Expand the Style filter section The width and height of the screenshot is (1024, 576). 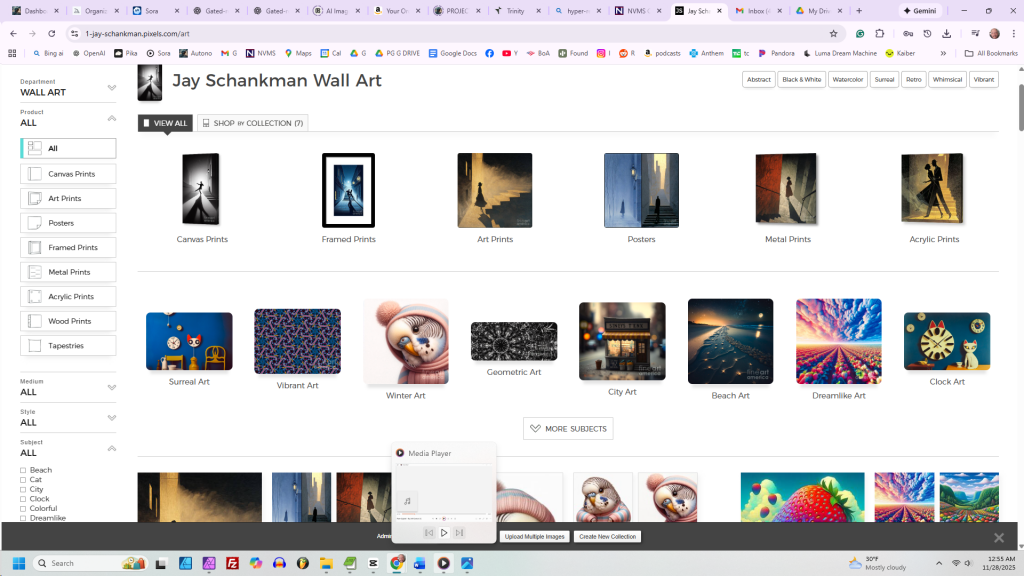click(112, 418)
